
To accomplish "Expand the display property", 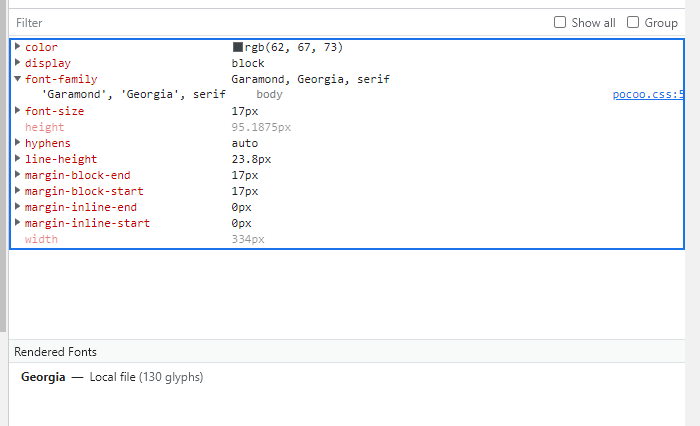I will click(17, 63).
